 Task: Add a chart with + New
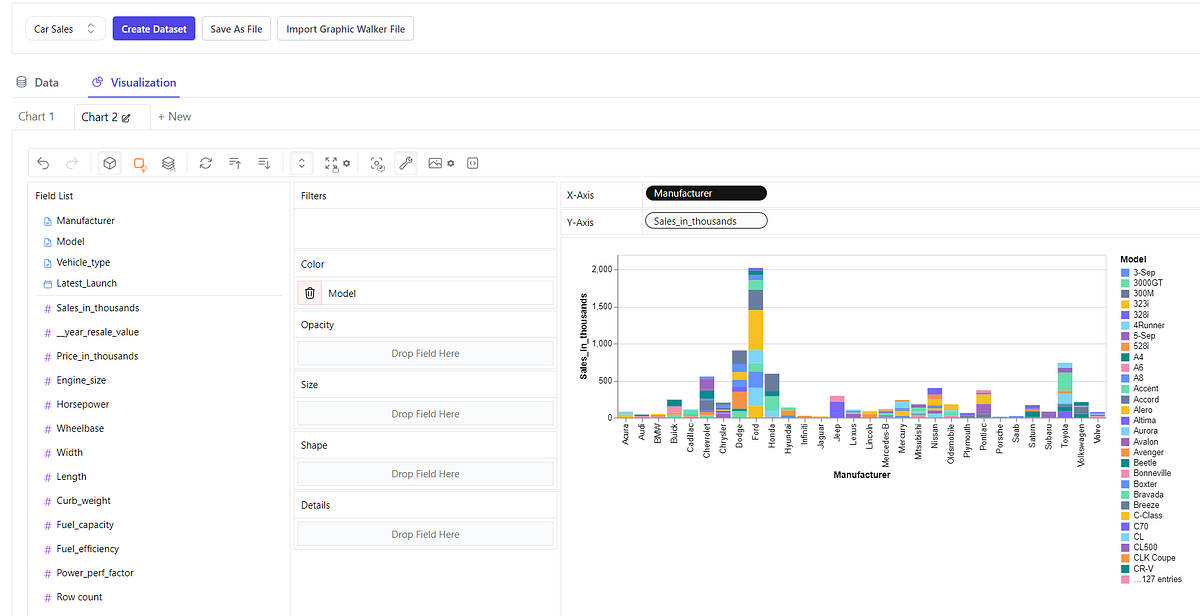click(174, 117)
